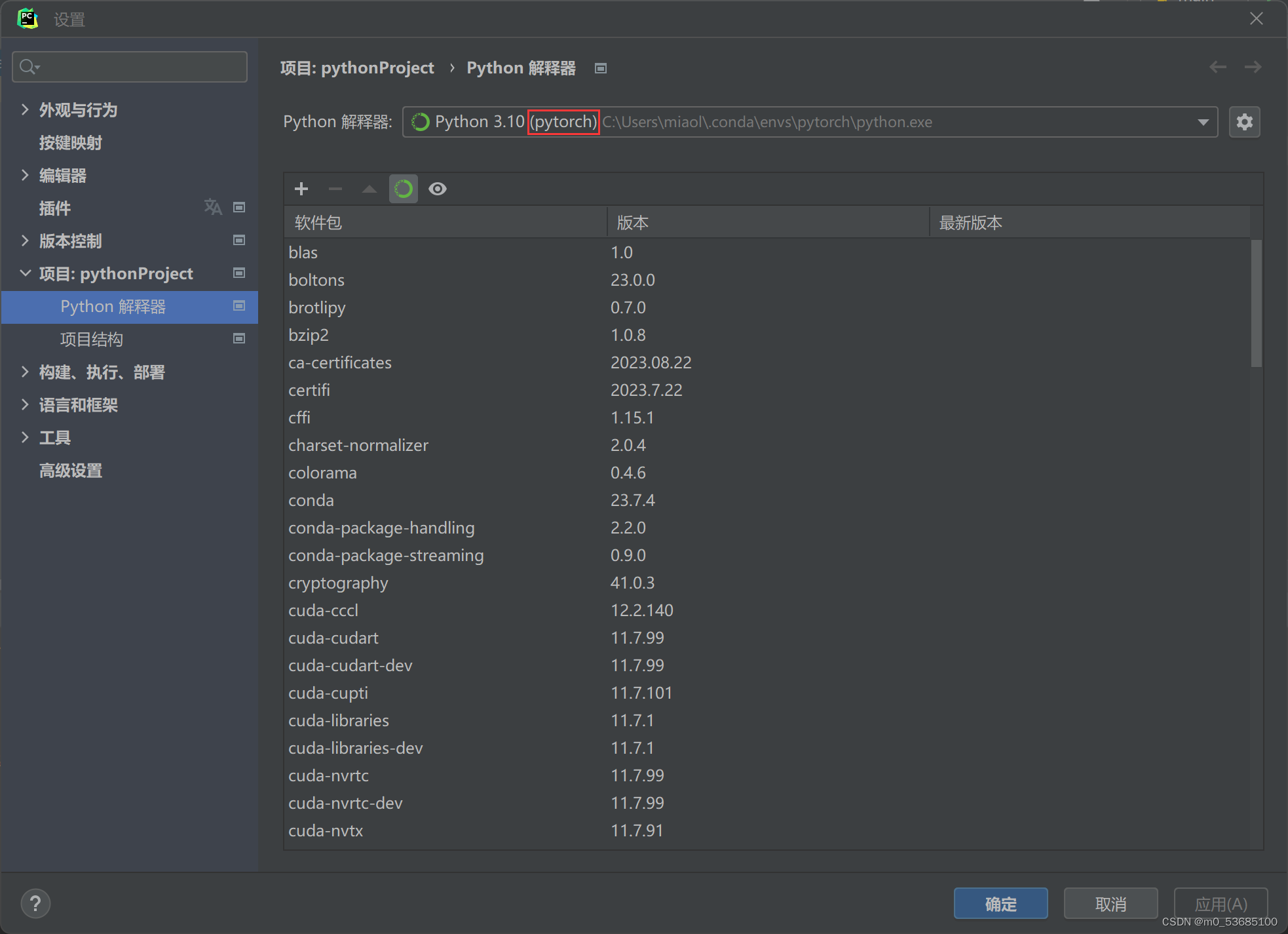Click the settings search input field
The image size is (1288, 934).
(138, 67)
